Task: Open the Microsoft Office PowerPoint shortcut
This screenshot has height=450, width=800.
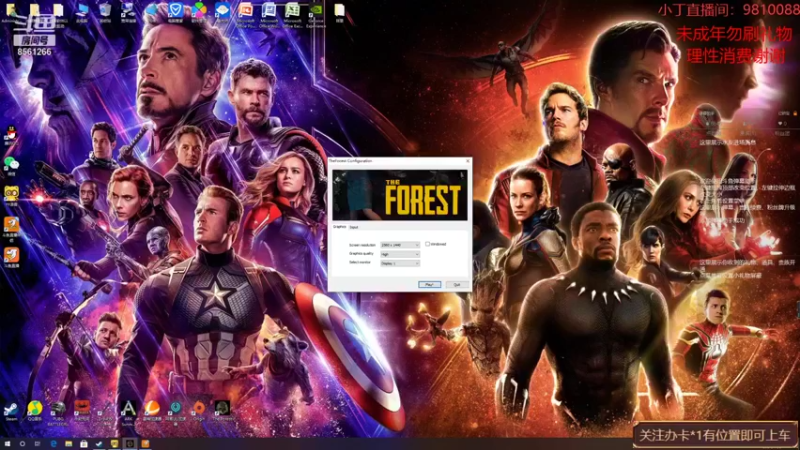Action: tap(245, 14)
